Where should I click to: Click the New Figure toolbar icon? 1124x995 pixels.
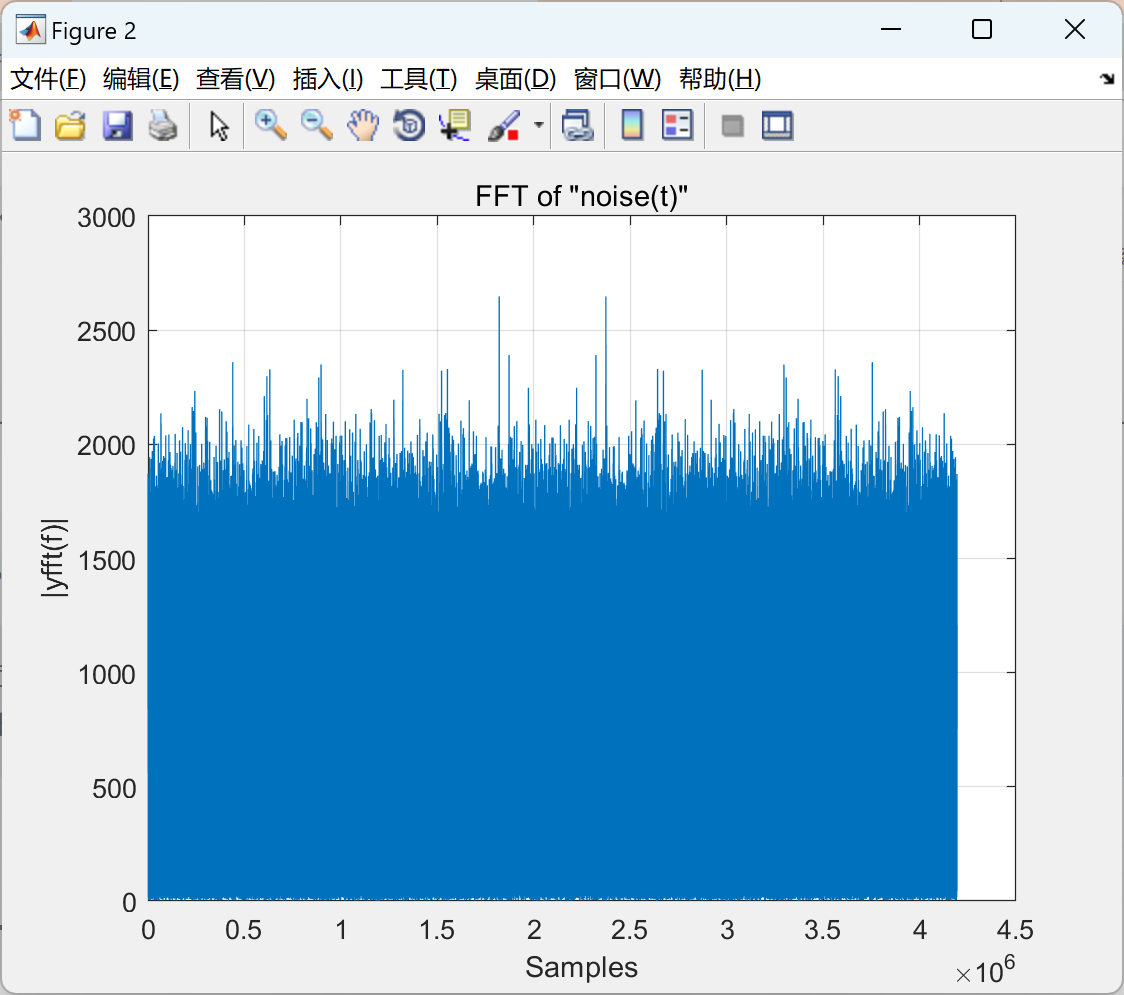point(26,125)
